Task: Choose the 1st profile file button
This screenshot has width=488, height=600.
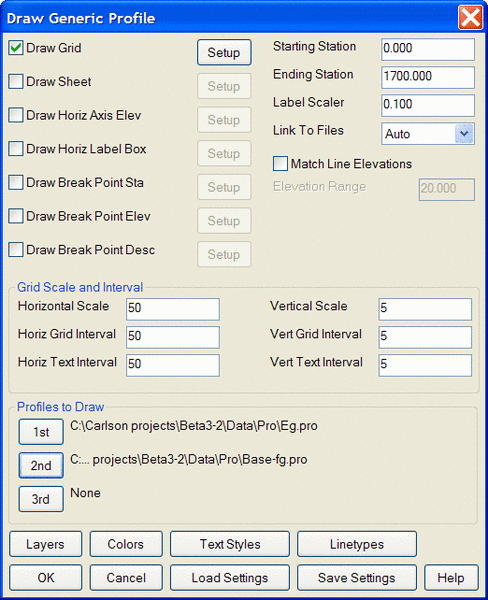Action: 41,432
